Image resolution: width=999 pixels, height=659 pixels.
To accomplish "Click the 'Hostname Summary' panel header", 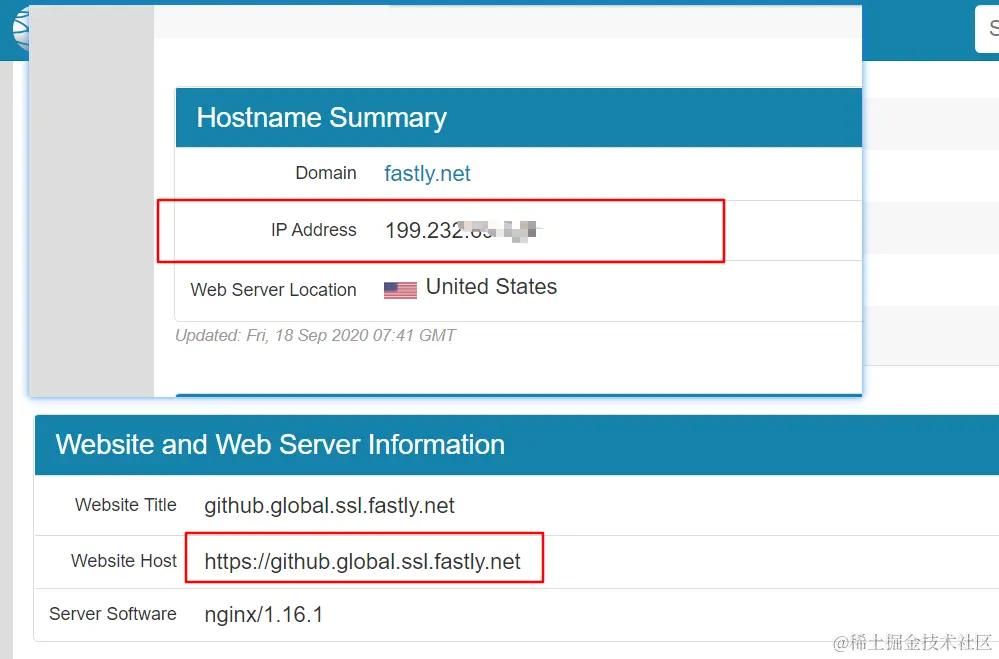I will 519,118.
